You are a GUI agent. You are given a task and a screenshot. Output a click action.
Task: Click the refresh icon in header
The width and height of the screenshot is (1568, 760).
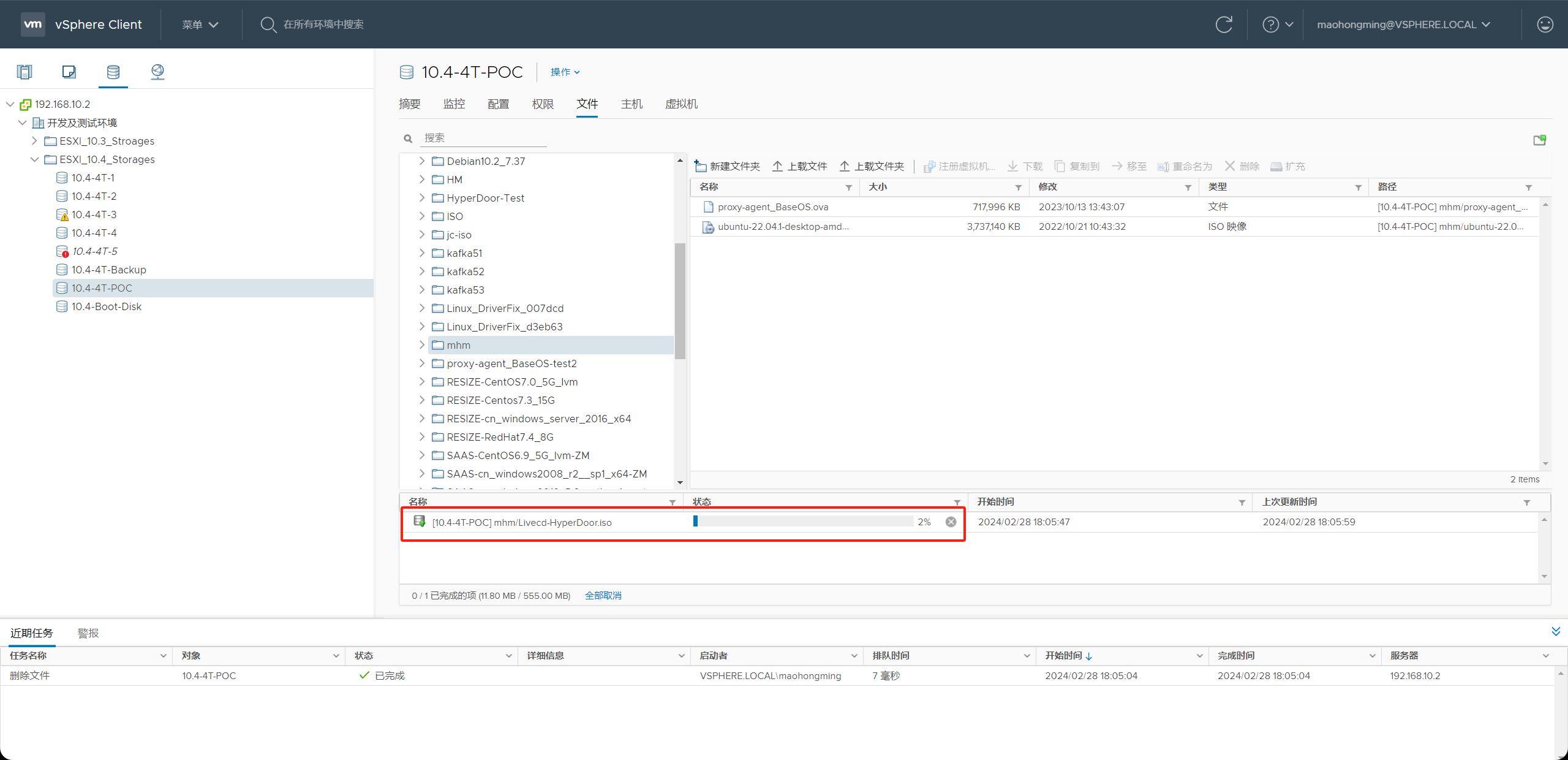click(x=1224, y=25)
